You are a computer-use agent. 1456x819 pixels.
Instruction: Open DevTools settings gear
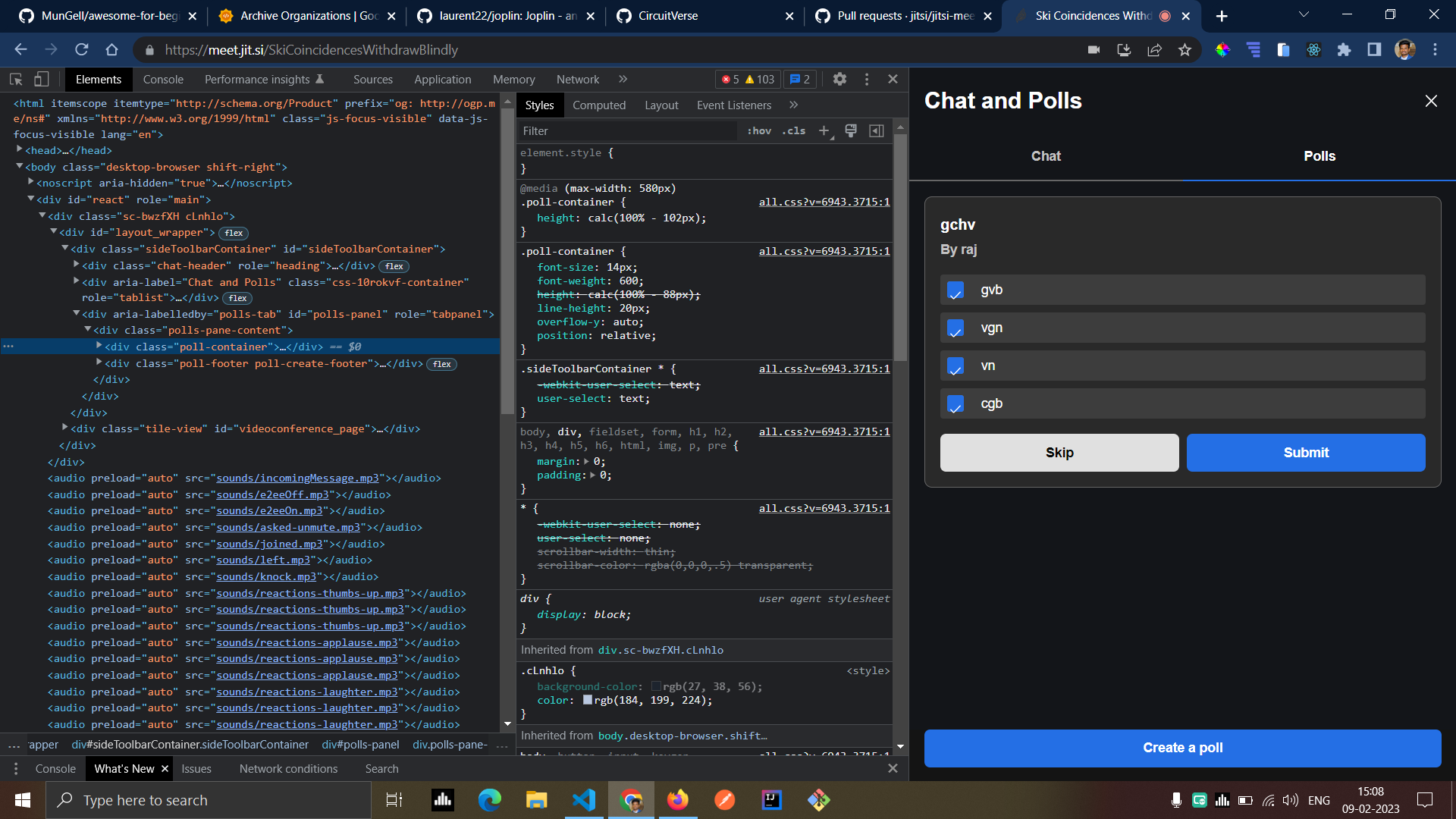(839, 79)
